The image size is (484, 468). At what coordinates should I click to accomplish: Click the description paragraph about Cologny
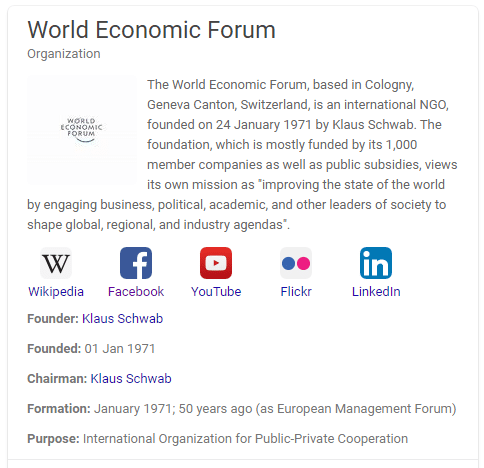tap(242, 155)
